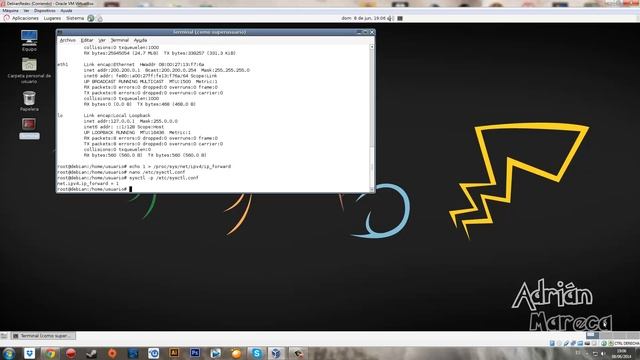Click the show desktop button in bottom panel
This screenshot has height=360, width=640.
tap(4, 336)
